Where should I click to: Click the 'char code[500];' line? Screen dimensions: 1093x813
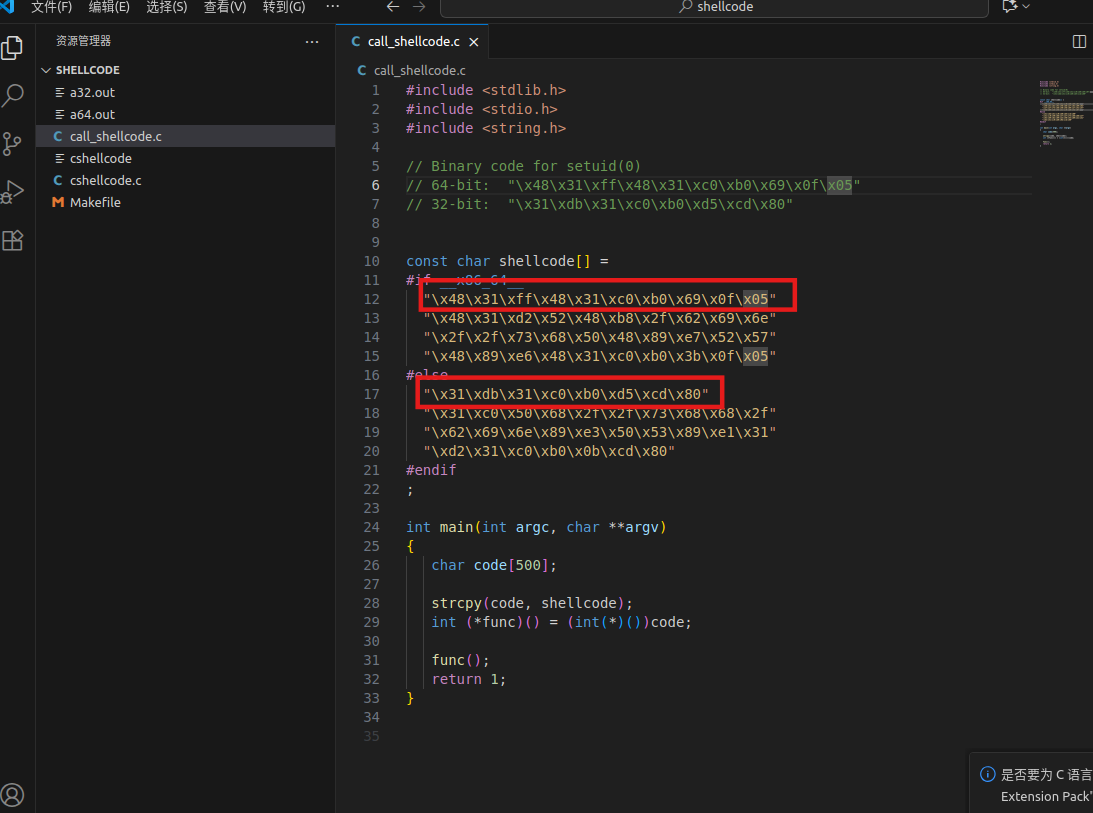[x=494, y=565]
